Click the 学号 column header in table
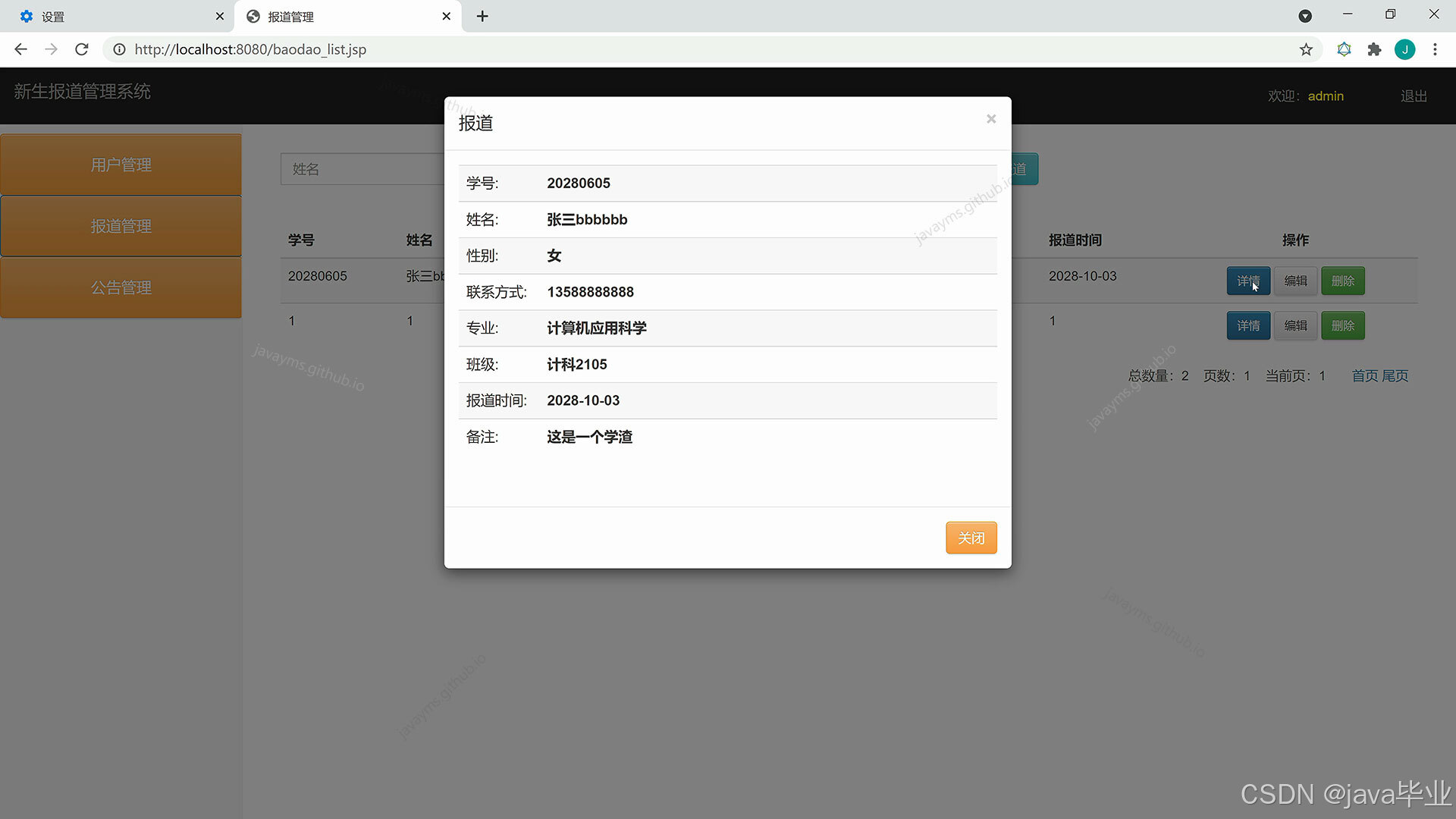This screenshot has width=1456, height=819. click(301, 240)
